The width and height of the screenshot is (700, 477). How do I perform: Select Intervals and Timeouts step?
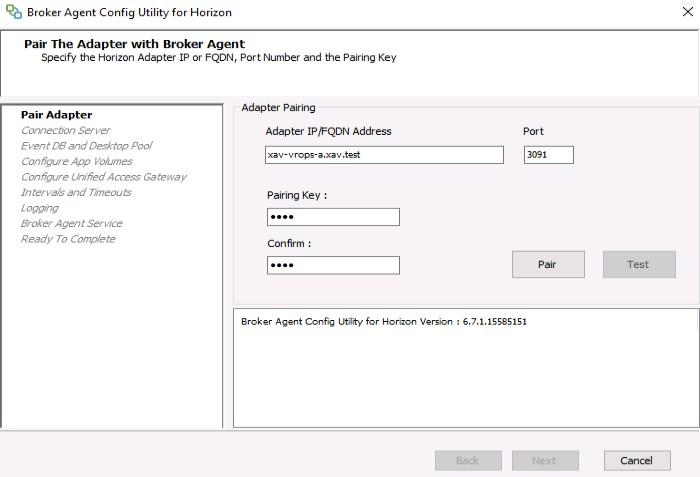[x=76, y=192]
